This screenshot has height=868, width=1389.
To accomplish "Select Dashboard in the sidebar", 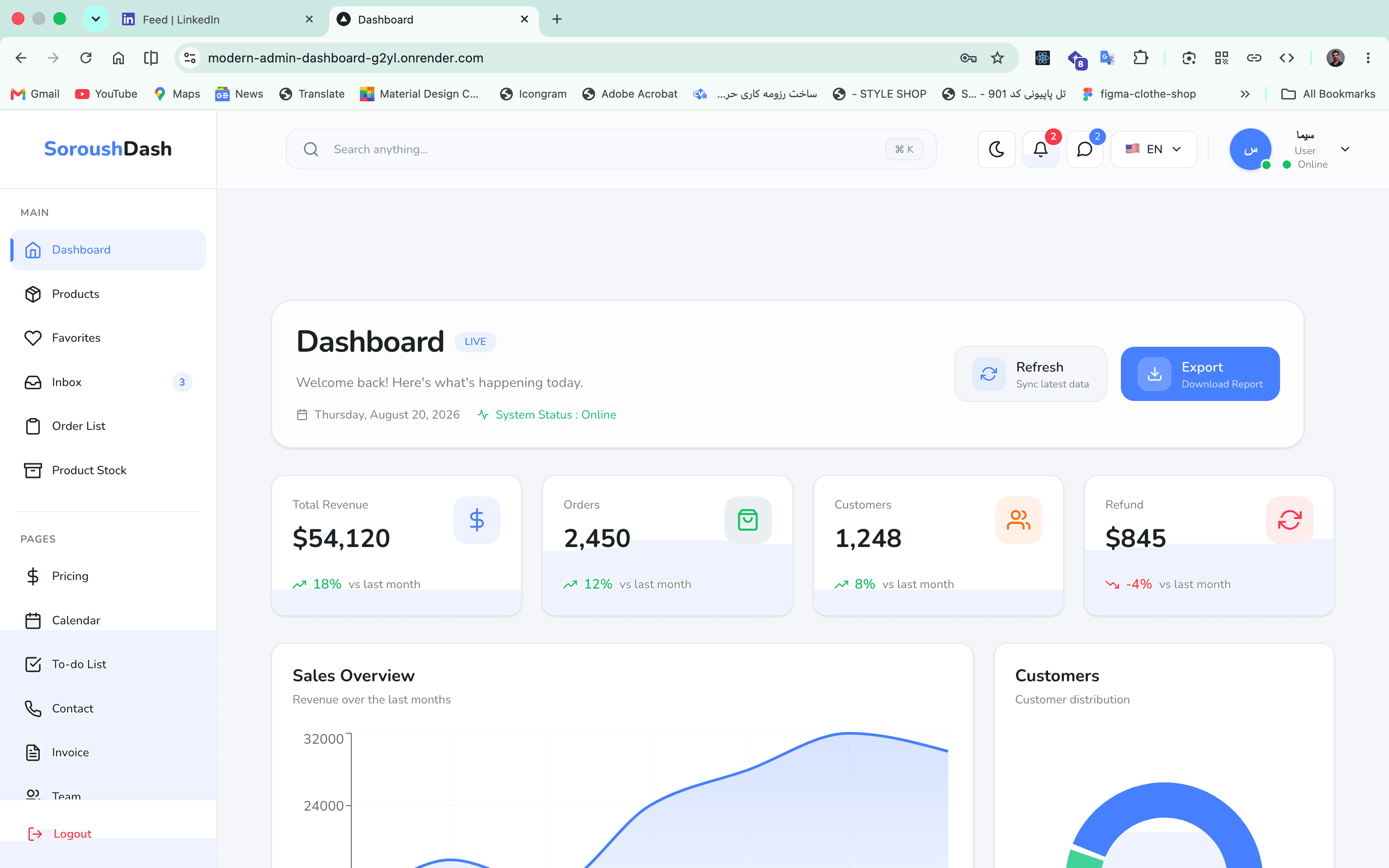I will pyautogui.click(x=109, y=250).
